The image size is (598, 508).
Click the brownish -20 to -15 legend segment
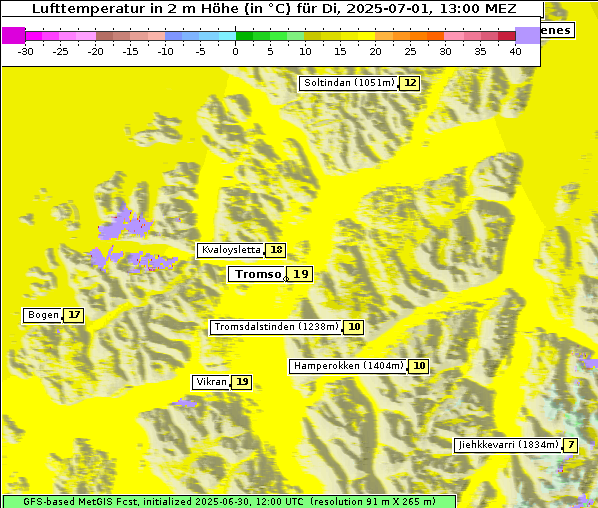[113, 36]
